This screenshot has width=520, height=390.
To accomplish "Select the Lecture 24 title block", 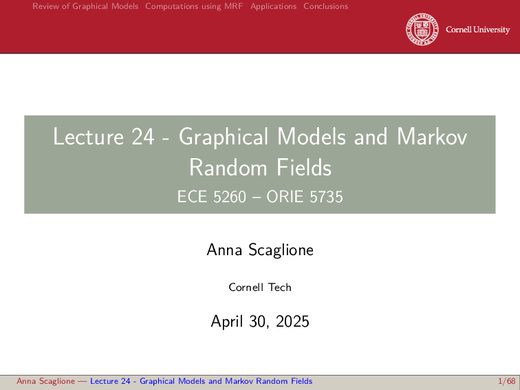I will [x=260, y=164].
